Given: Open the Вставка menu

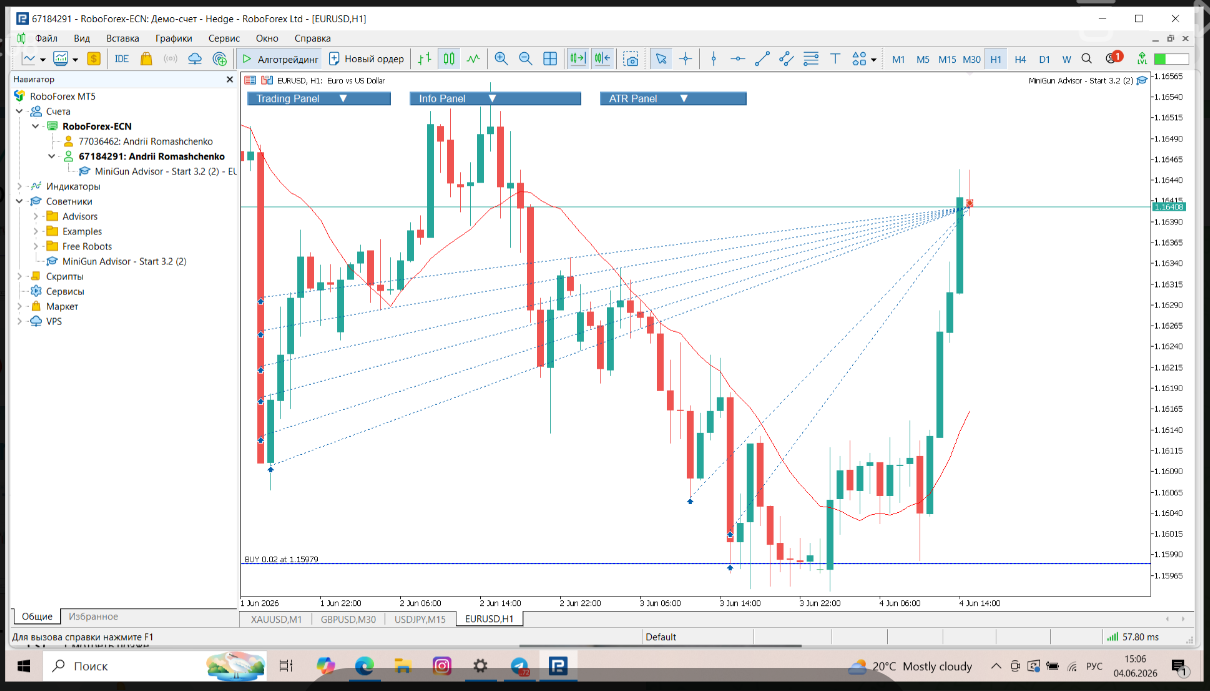Looking at the screenshot, I should coord(122,38).
